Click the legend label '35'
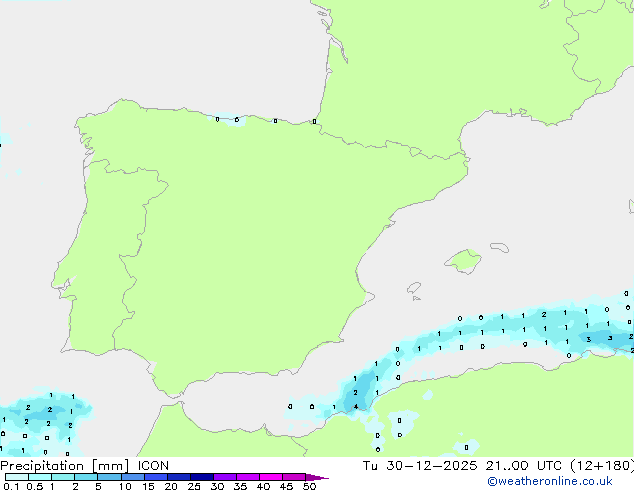This screenshot has height=490, width=634. pos(240,486)
